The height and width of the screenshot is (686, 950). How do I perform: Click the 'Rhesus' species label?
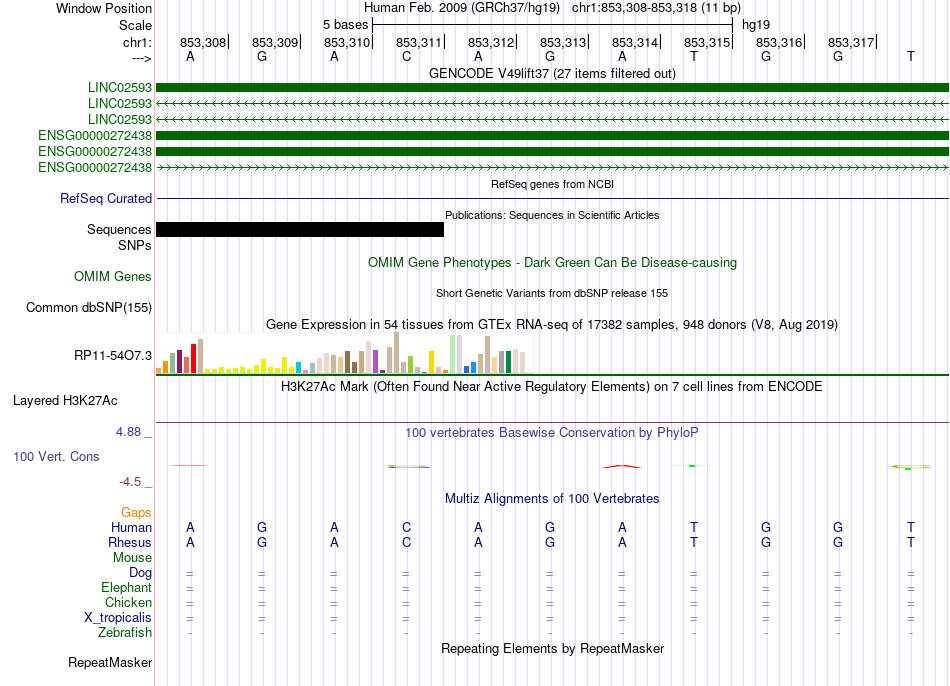tap(130, 542)
